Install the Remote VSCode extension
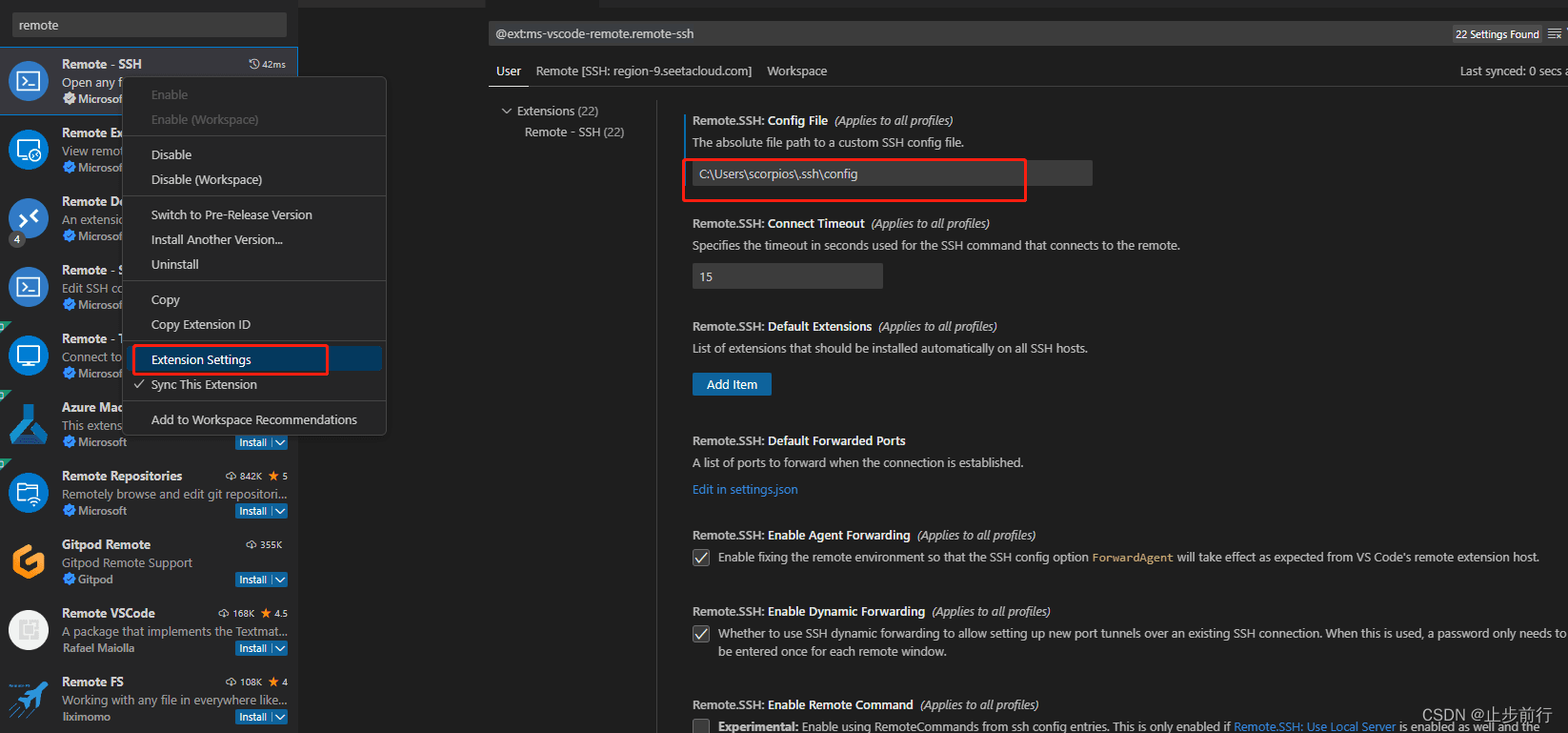Viewport: 1568px width, 733px height. (253, 648)
